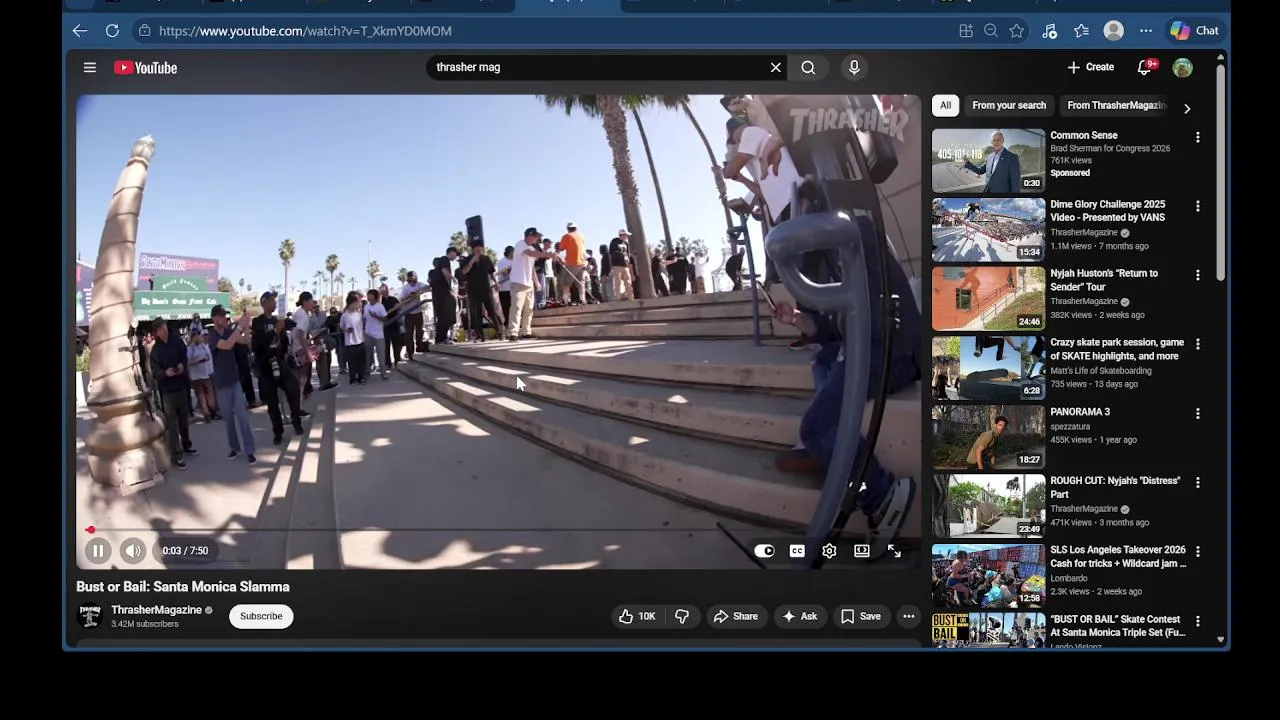Open the favorites list icon
The width and height of the screenshot is (1280, 720).
tap(1082, 31)
